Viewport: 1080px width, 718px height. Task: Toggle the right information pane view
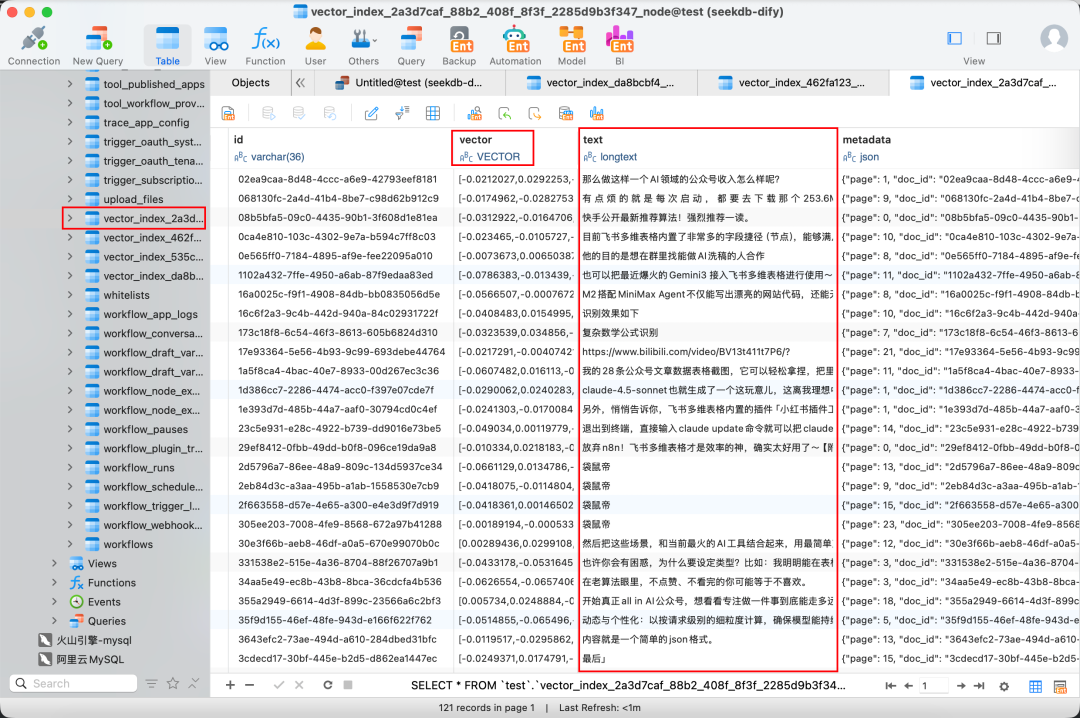pos(993,38)
